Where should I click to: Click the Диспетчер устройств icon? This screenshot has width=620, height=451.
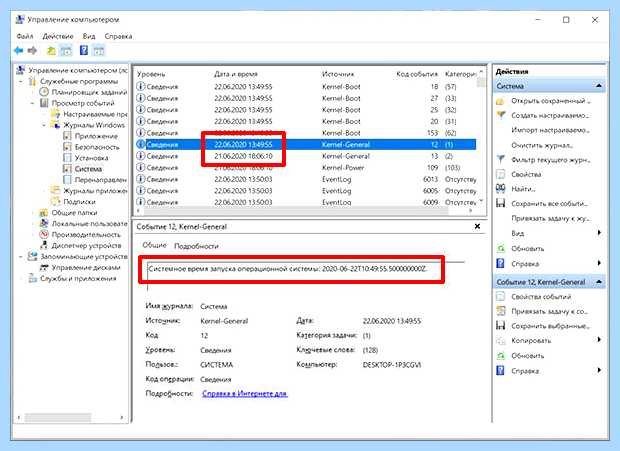point(44,245)
